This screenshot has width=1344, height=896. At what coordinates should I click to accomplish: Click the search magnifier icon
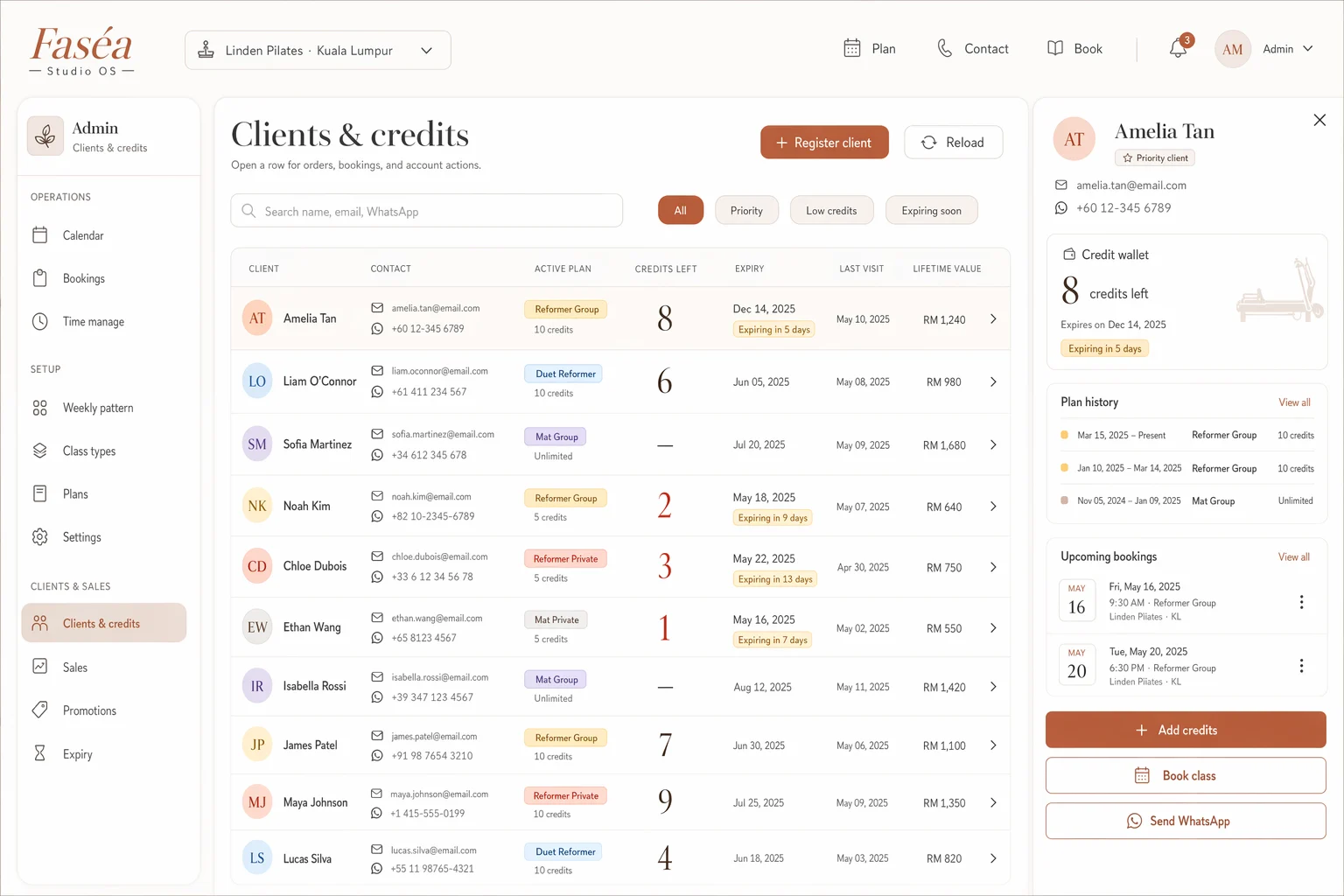(248, 211)
